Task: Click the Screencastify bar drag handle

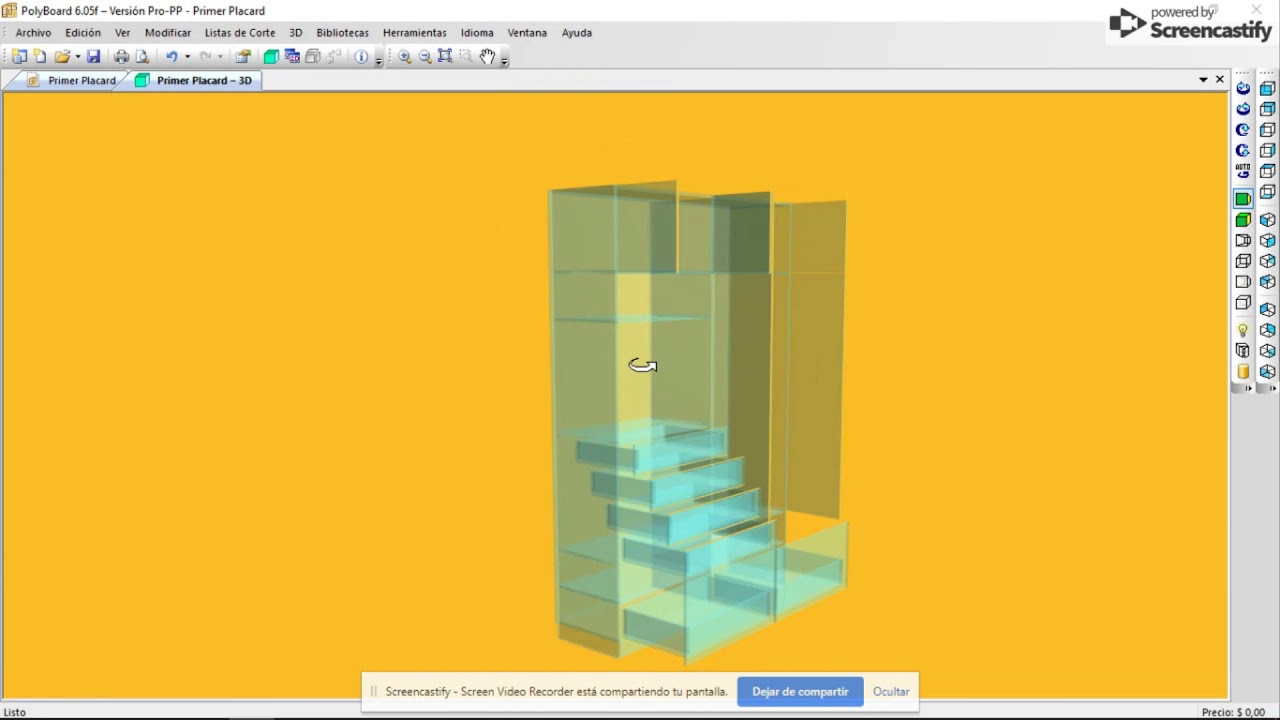Action: click(x=373, y=691)
